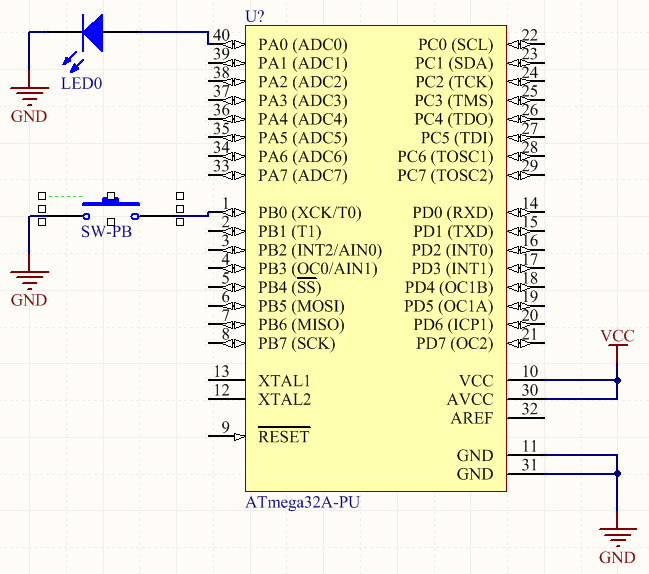Click the PC7 (TOSC2) pin label

tap(445, 175)
